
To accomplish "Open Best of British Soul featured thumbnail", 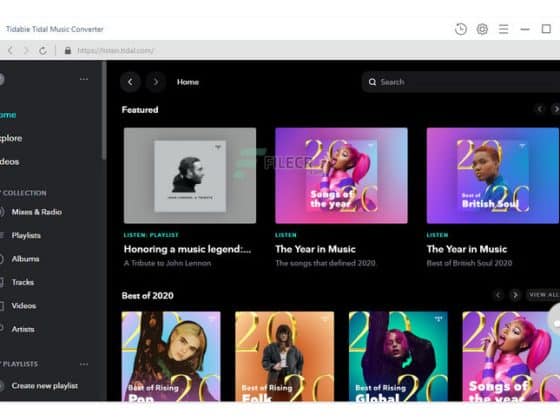I will [x=493, y=176].
